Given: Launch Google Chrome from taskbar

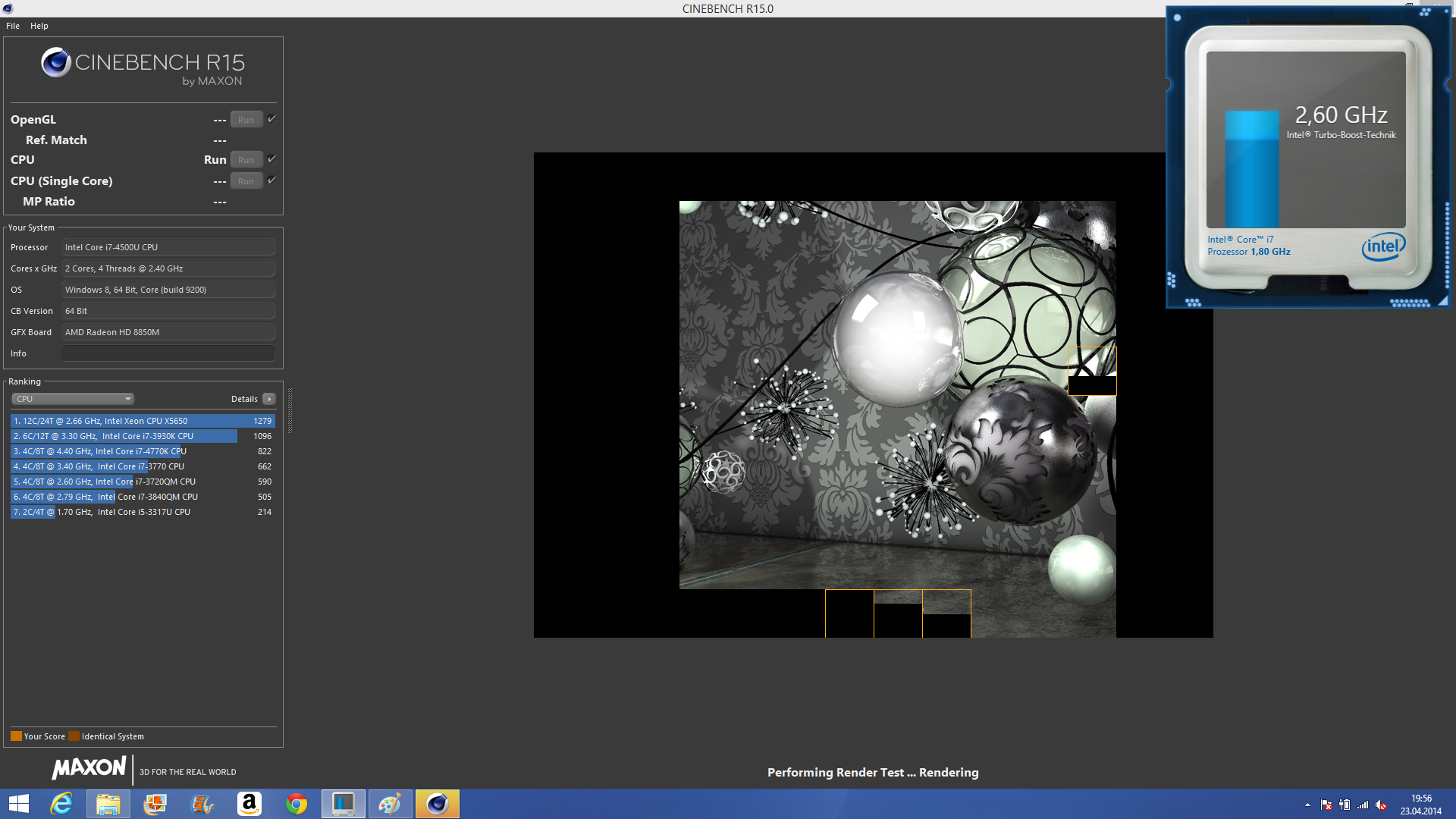Looking at the screenshot, I should tap(297, 804).
